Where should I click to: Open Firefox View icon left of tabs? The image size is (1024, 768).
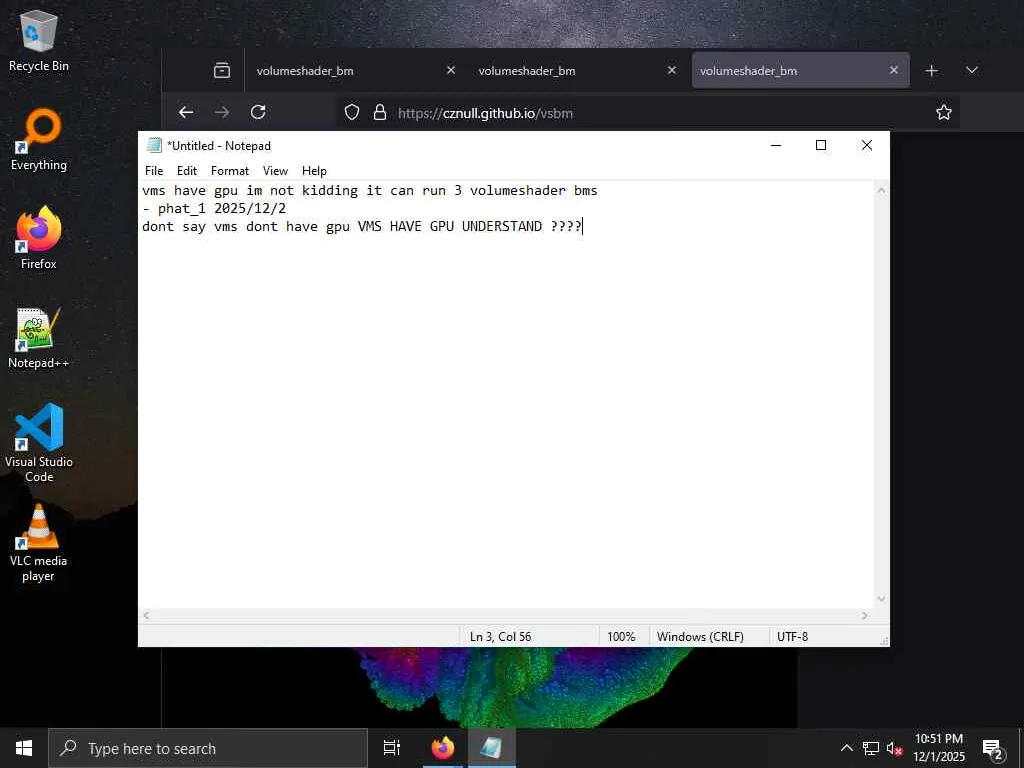pos(222,70)
